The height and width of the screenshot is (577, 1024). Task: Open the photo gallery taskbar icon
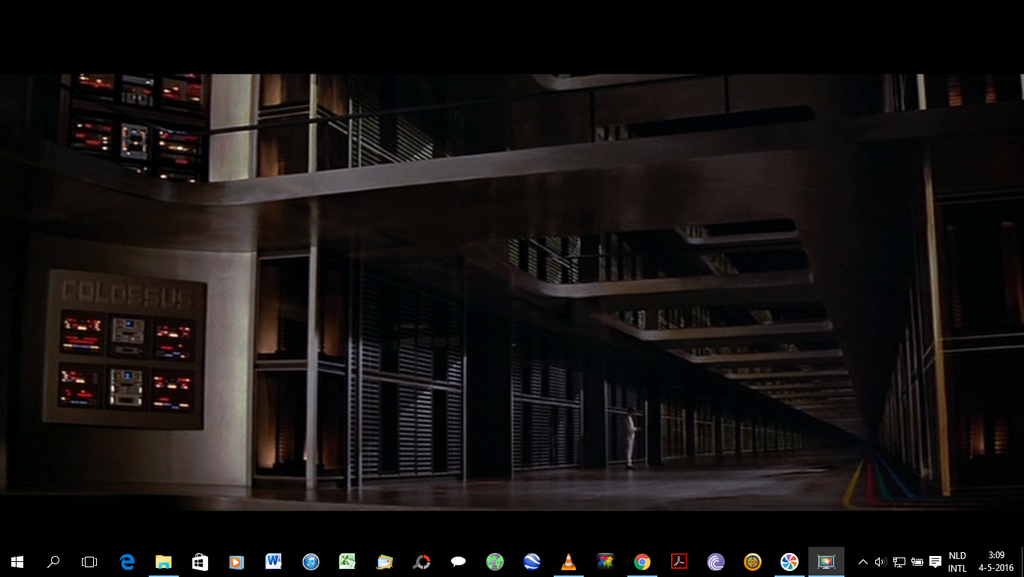[384, 561]
